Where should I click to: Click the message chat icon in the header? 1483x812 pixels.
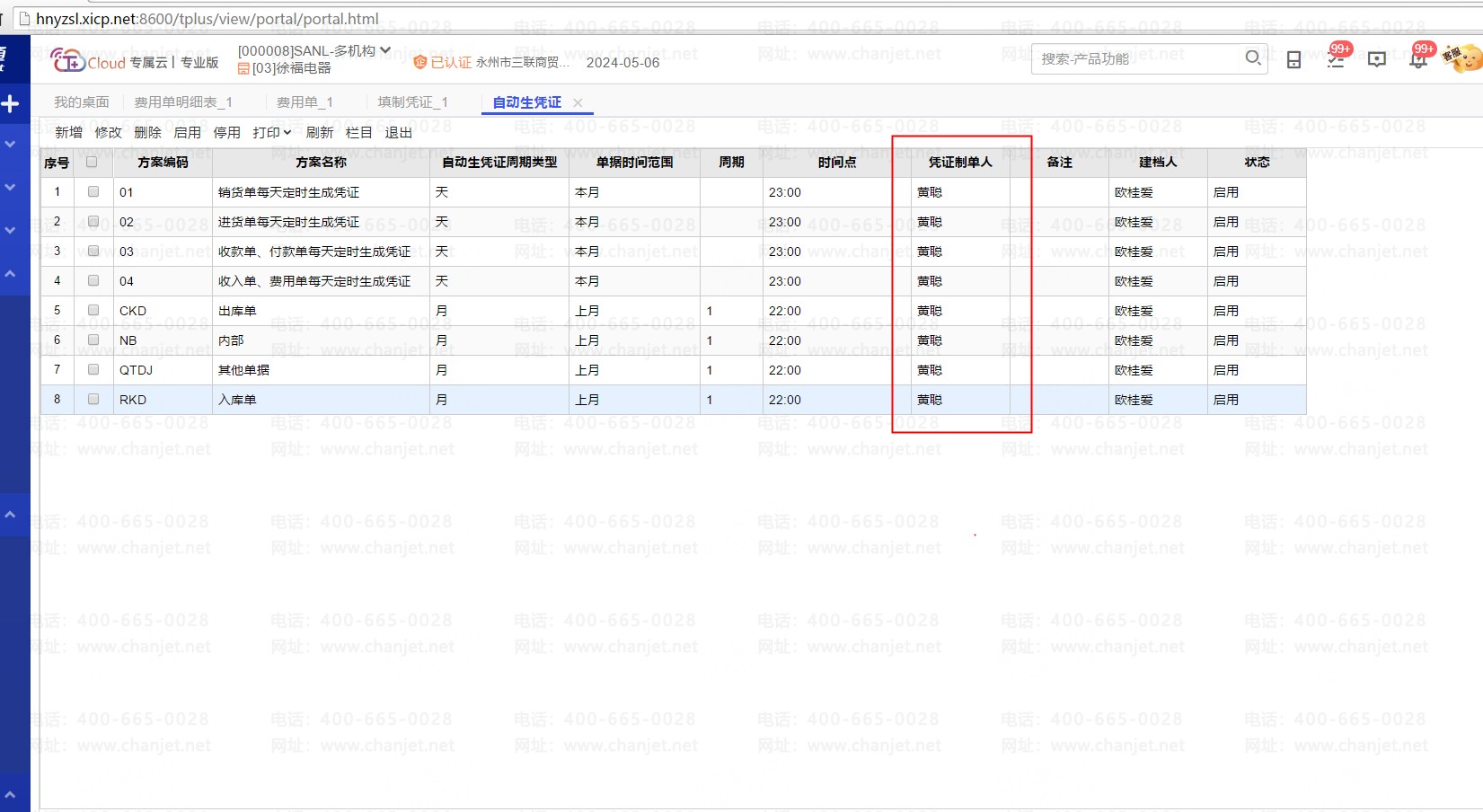tap(1376, 60)
